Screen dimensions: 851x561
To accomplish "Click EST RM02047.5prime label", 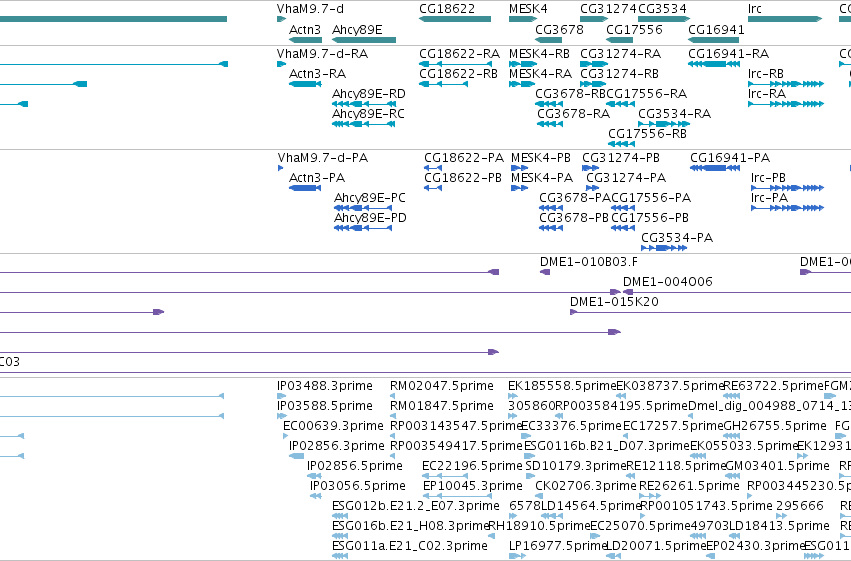I will coord(442,386).
